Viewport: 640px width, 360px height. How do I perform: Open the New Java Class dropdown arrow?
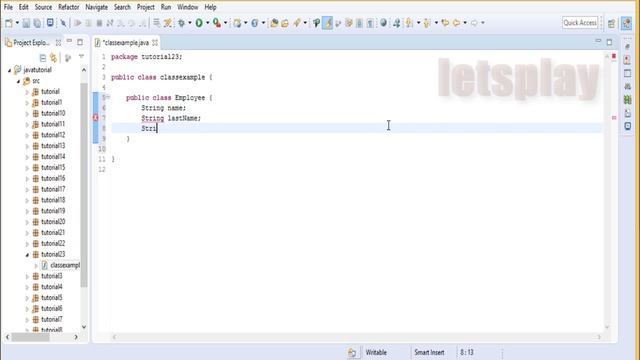click(263, 23)
